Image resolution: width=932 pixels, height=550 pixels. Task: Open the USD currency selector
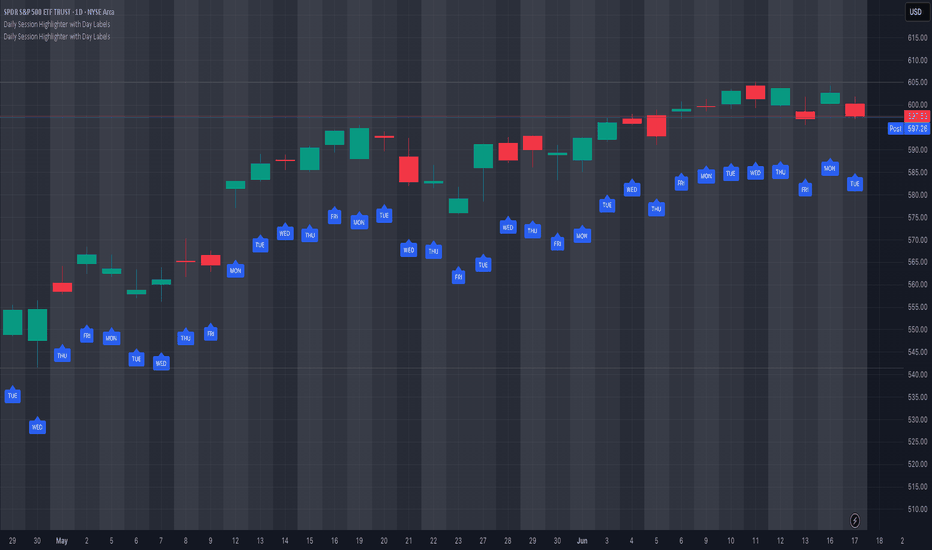click(915, 12)
